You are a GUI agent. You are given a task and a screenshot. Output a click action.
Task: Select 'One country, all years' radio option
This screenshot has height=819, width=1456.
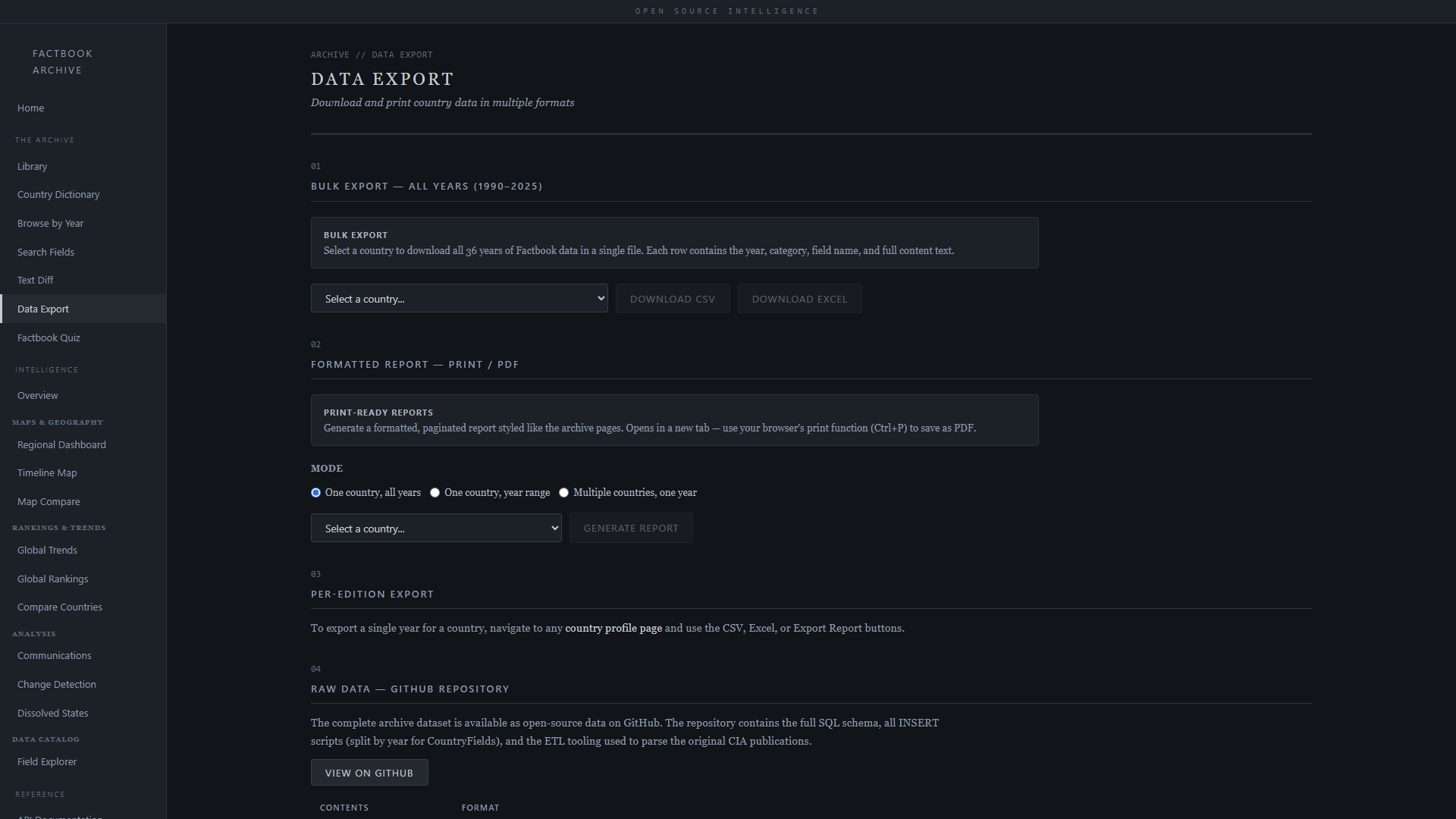click(x=315, y=493)
